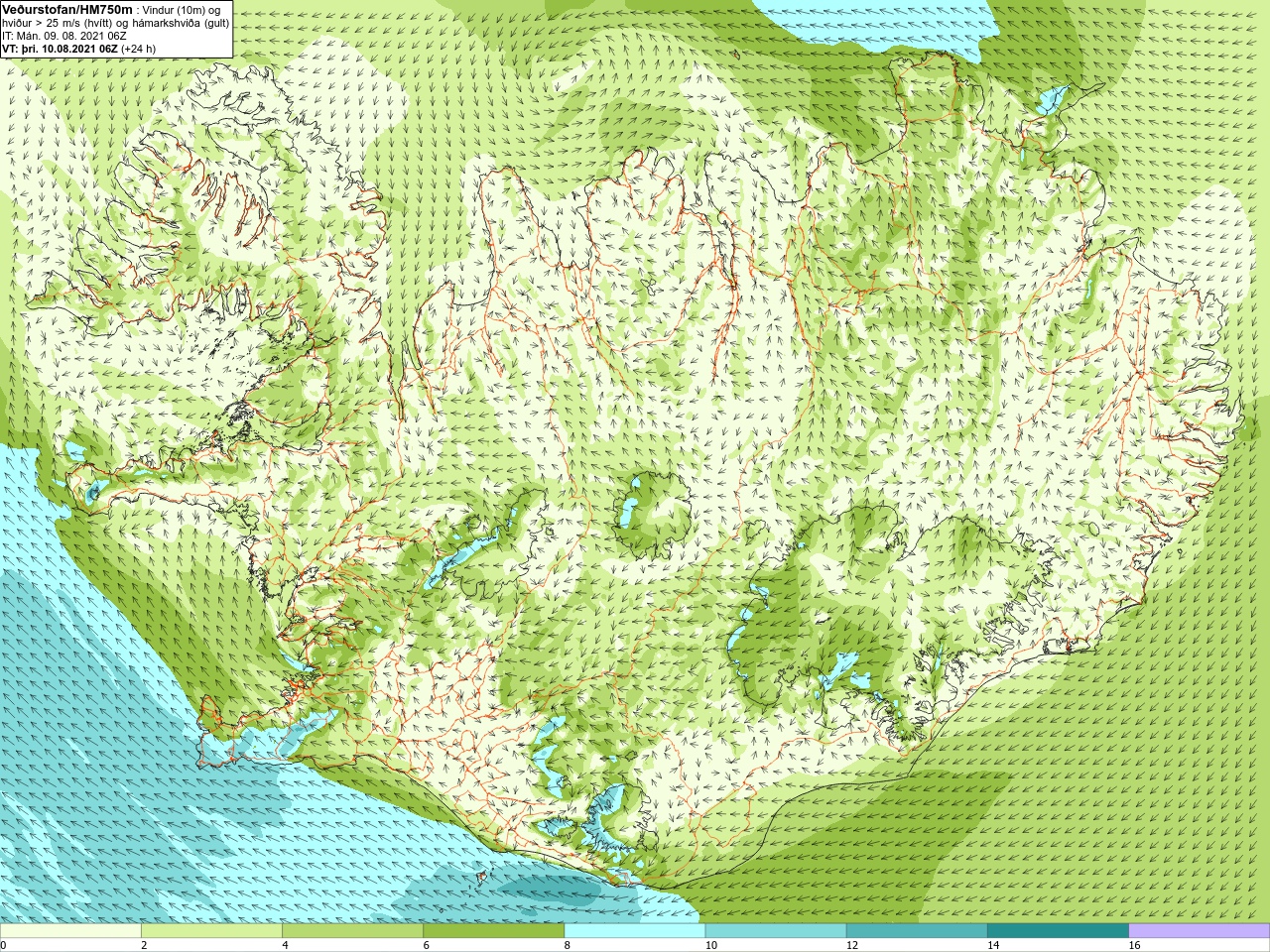
Task: Click the dark teal 14–16 m/s legend swatch
Action: coord(1058,931)
